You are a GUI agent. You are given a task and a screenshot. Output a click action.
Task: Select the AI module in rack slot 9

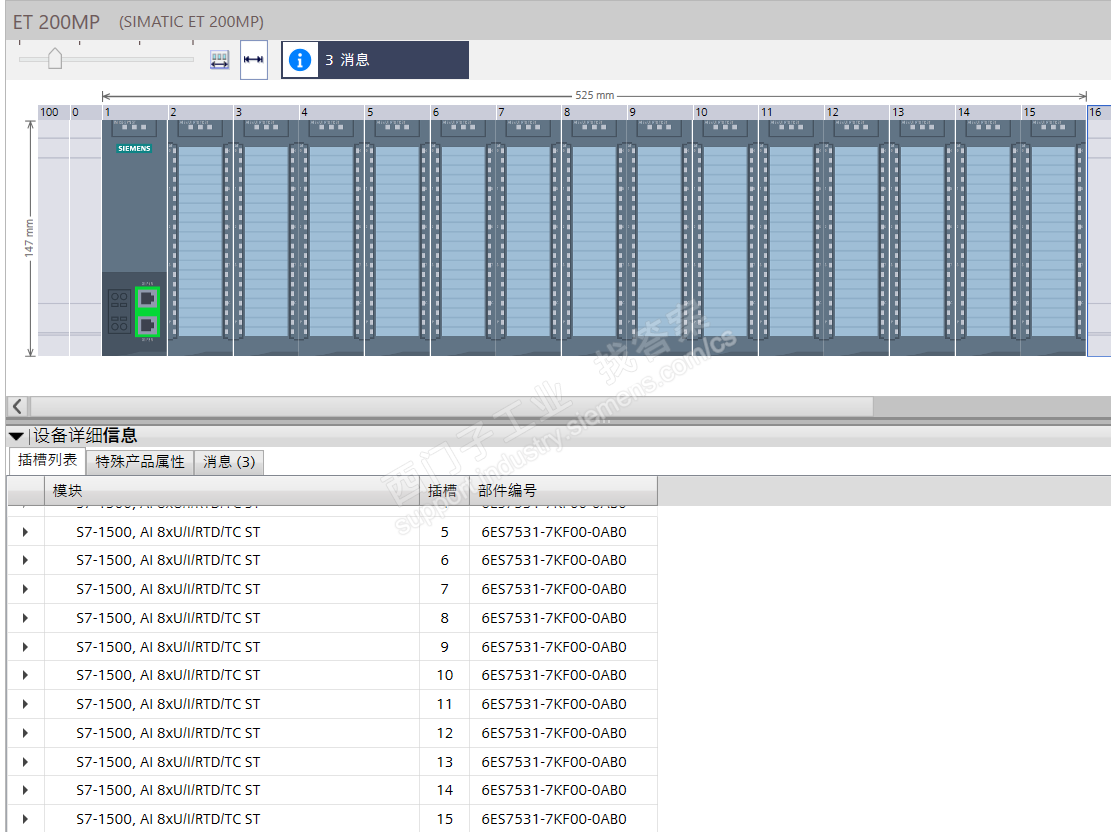coord(660,237)
